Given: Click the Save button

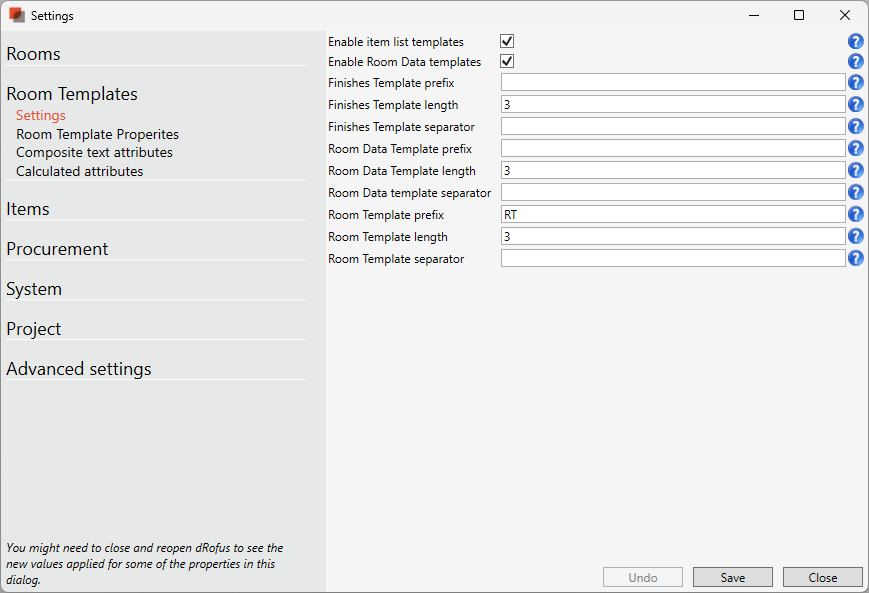Looking at the screenshot, I should (733, 577).
